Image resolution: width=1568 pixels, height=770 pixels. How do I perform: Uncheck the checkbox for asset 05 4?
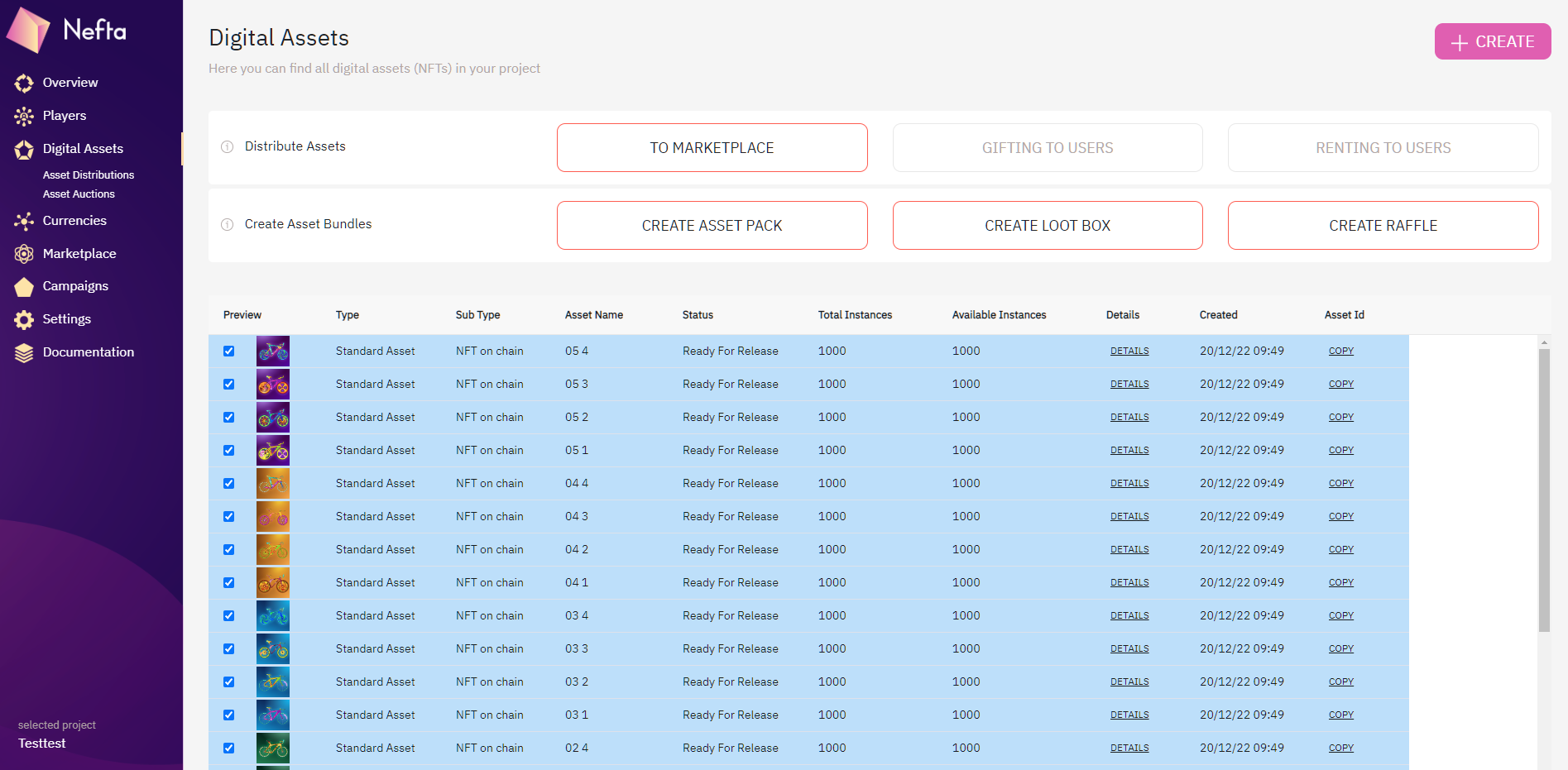click(229, 351)
